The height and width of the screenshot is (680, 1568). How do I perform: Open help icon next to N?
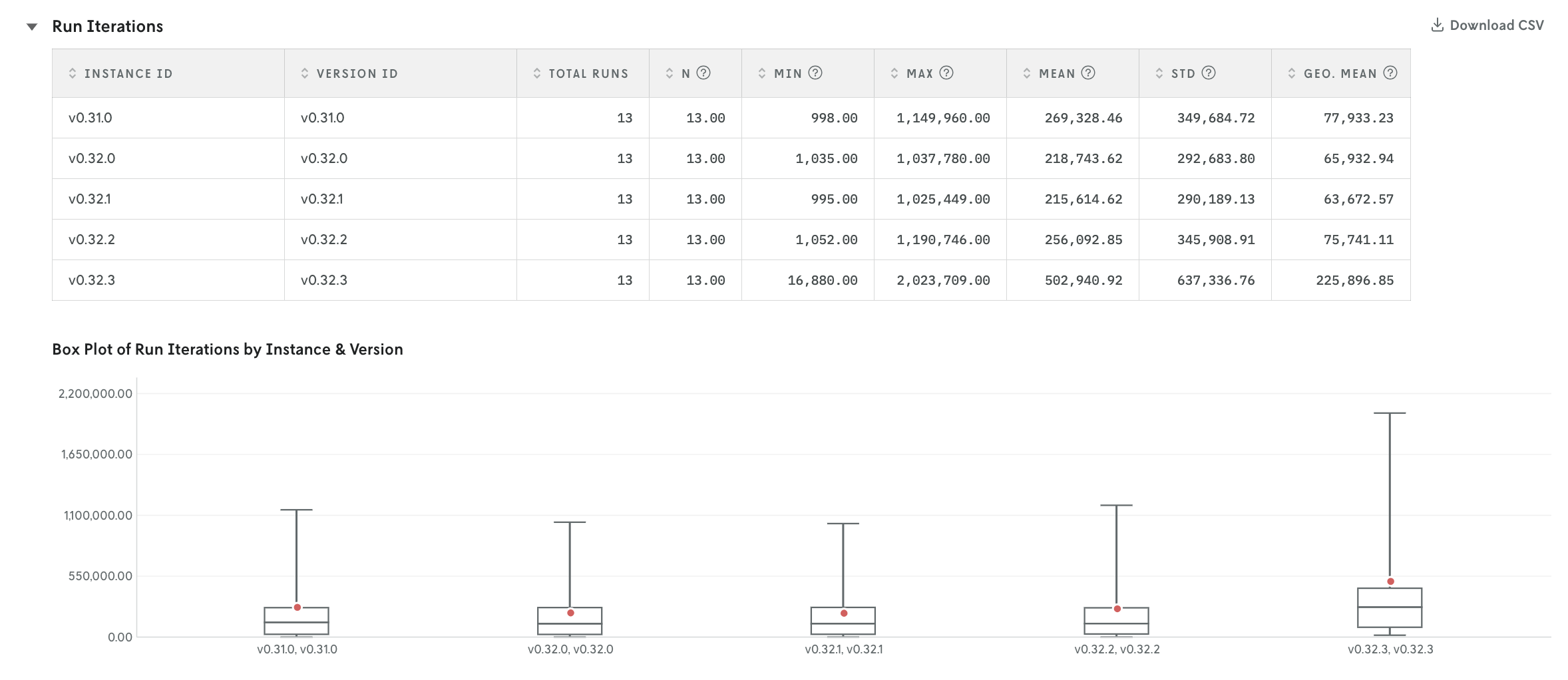[x=703, y=73]
